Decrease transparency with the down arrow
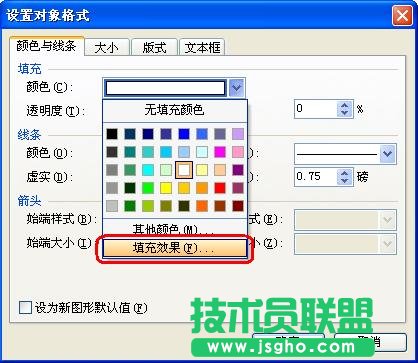This screenshot has height=363, width=418. 345,113
